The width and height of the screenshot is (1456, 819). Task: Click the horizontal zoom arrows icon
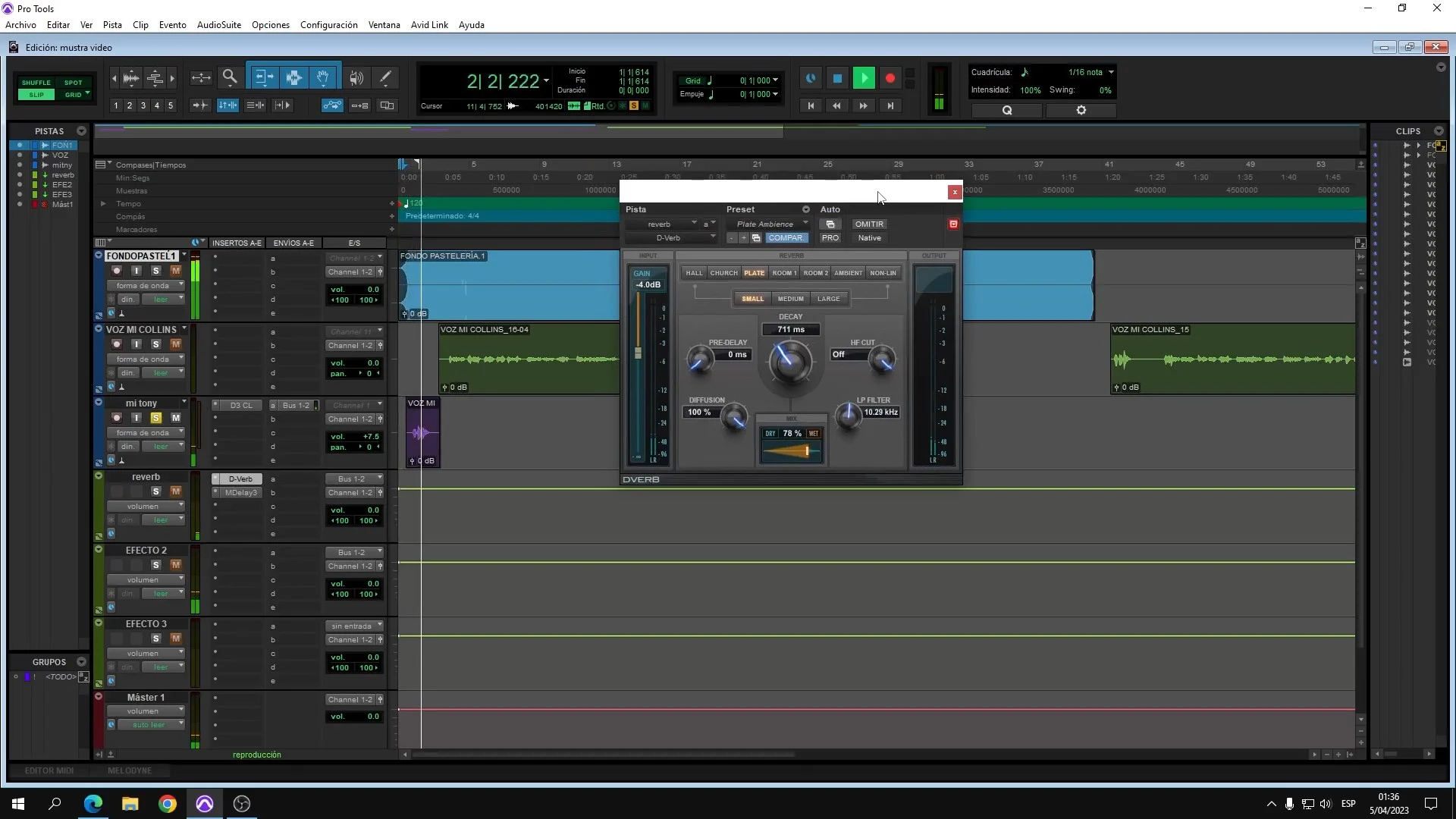point(201,77)
